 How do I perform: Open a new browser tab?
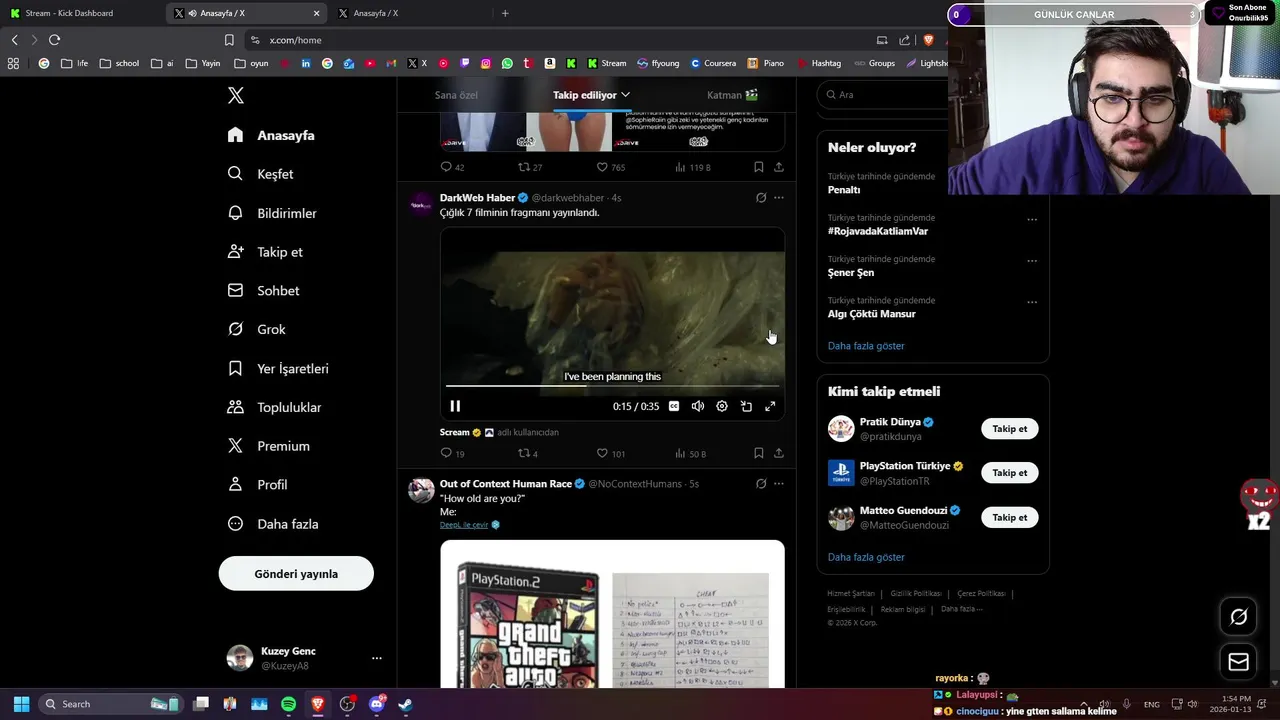505,13
